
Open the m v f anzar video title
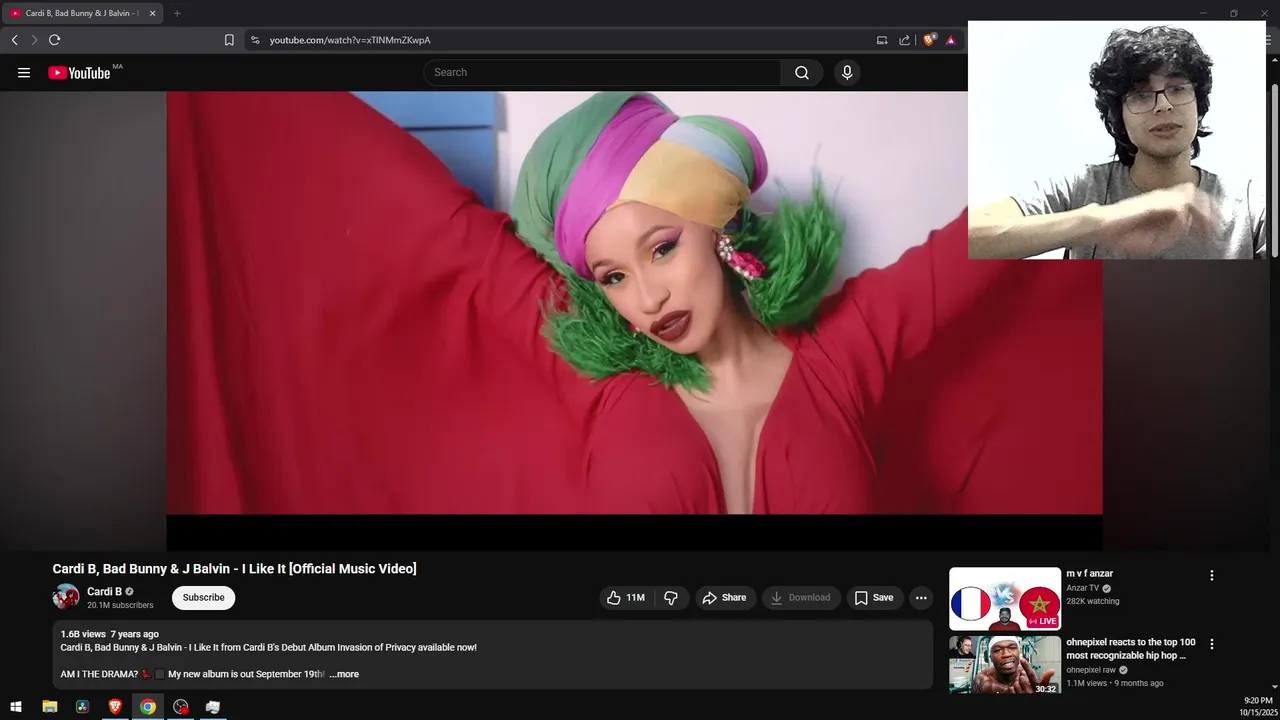pyautogui.click(x=1089, y=574)
